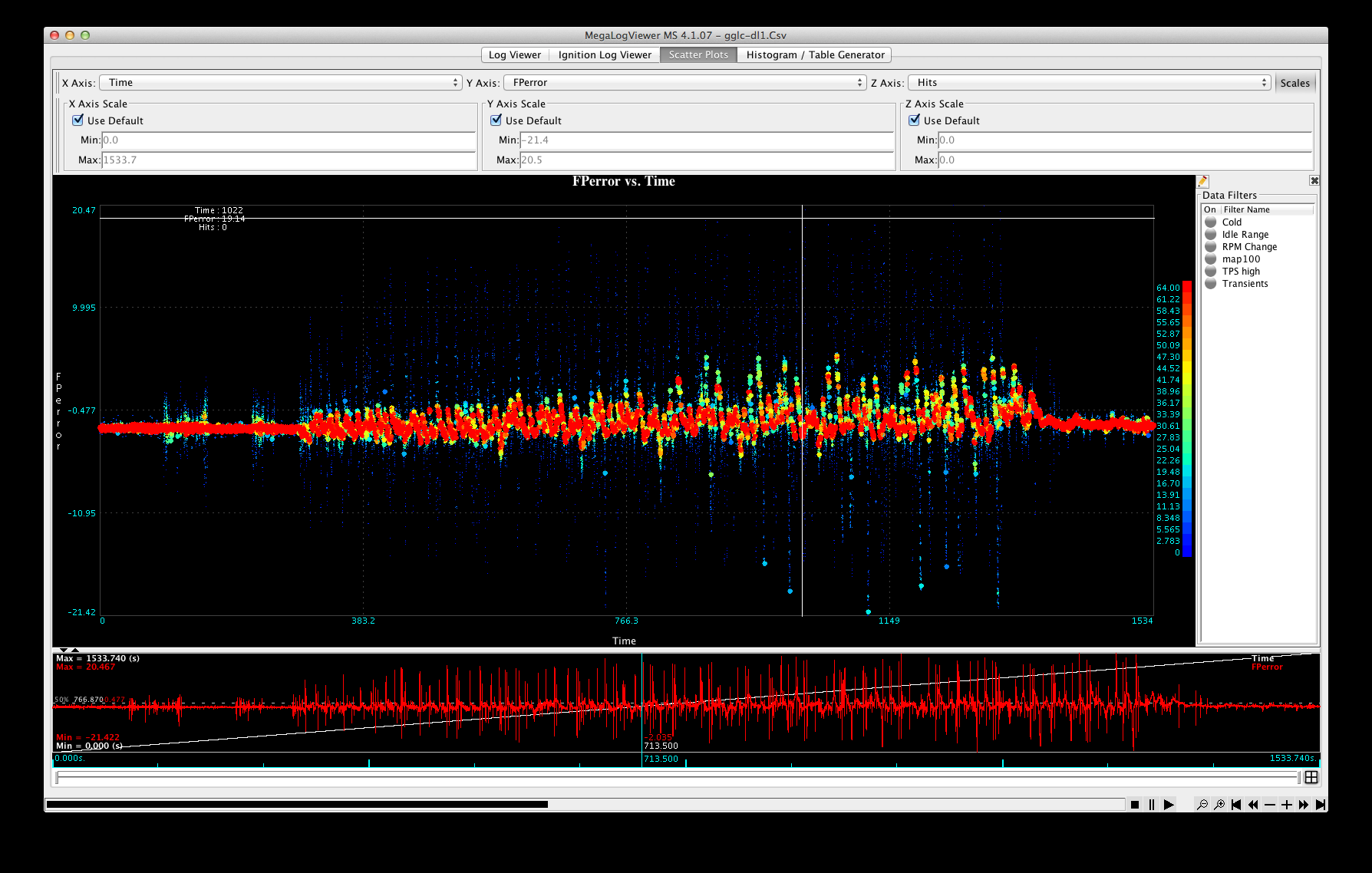Click the zoom out magnifier icon
The image size is (1372, 873).
pyautogui.click(x=1202, y=805)
